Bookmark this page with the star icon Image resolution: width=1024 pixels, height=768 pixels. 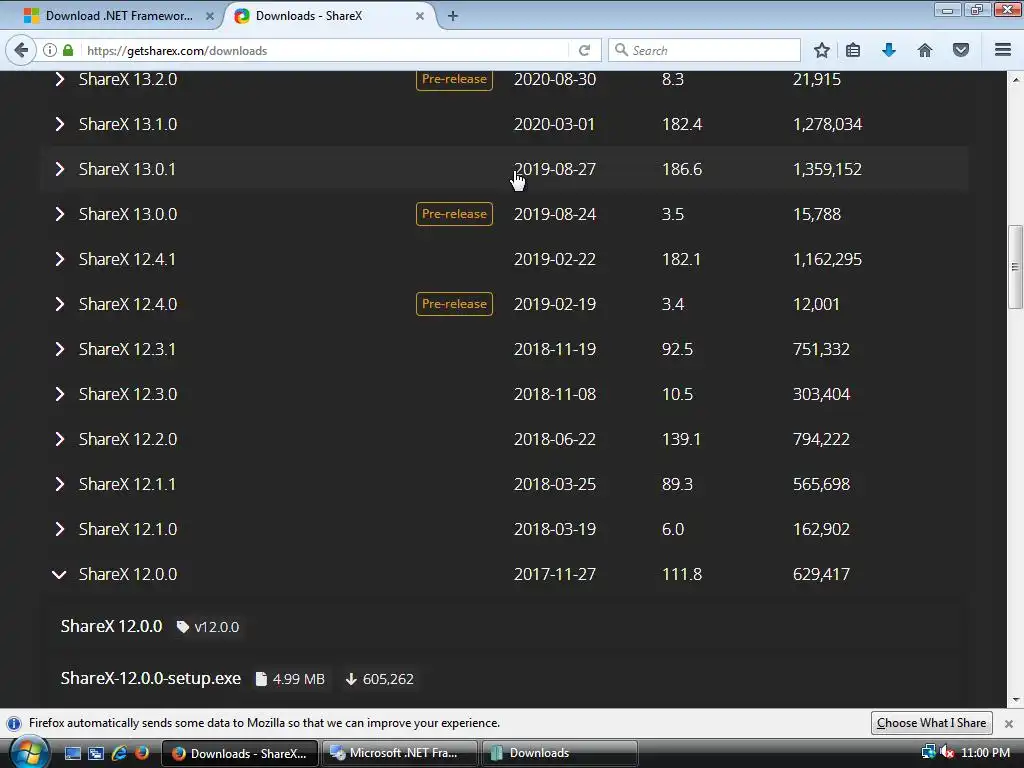822,50
